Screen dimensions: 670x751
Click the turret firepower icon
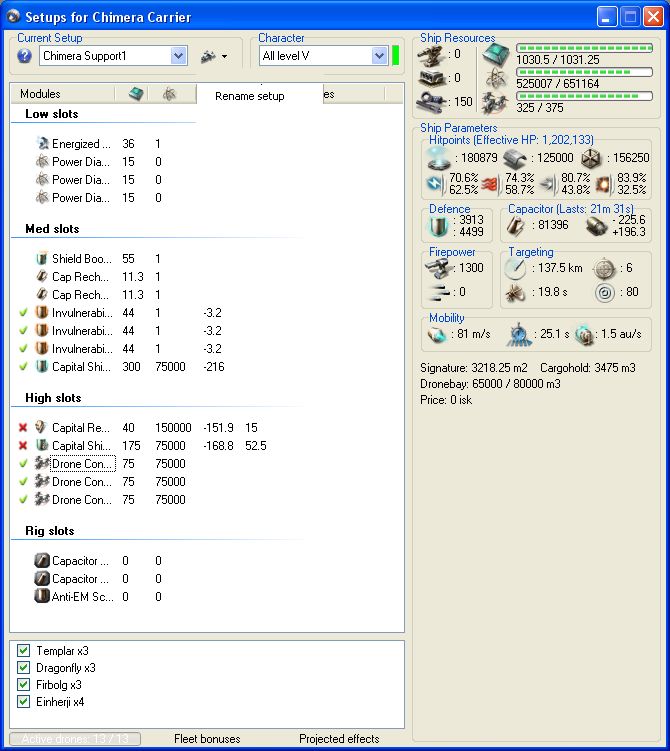click(438, 268)
